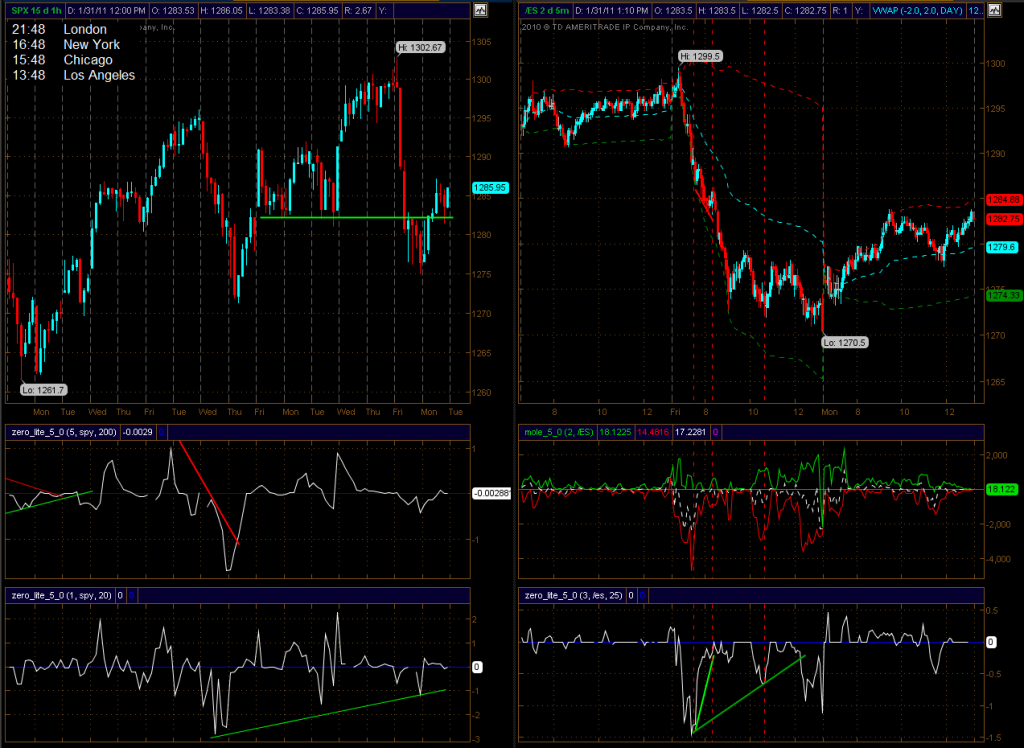Click the Hi: 1302.67 price bubble

pos(421,48)
